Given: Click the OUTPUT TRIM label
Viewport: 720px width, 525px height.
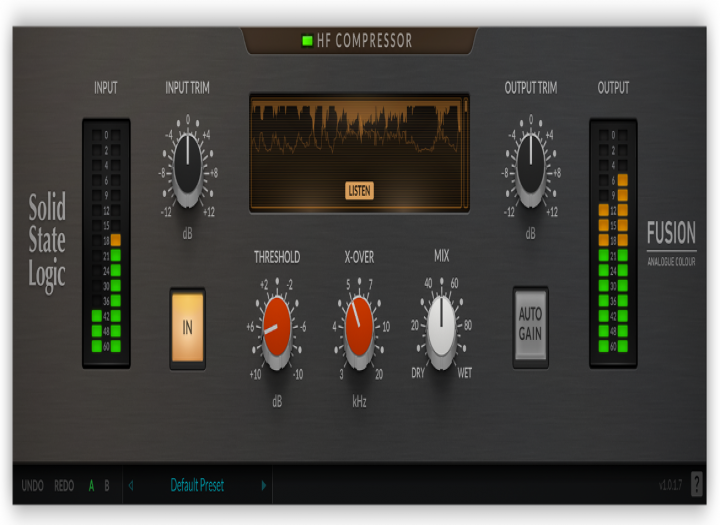Looking at the screenshot, I should tap(531, 88).
